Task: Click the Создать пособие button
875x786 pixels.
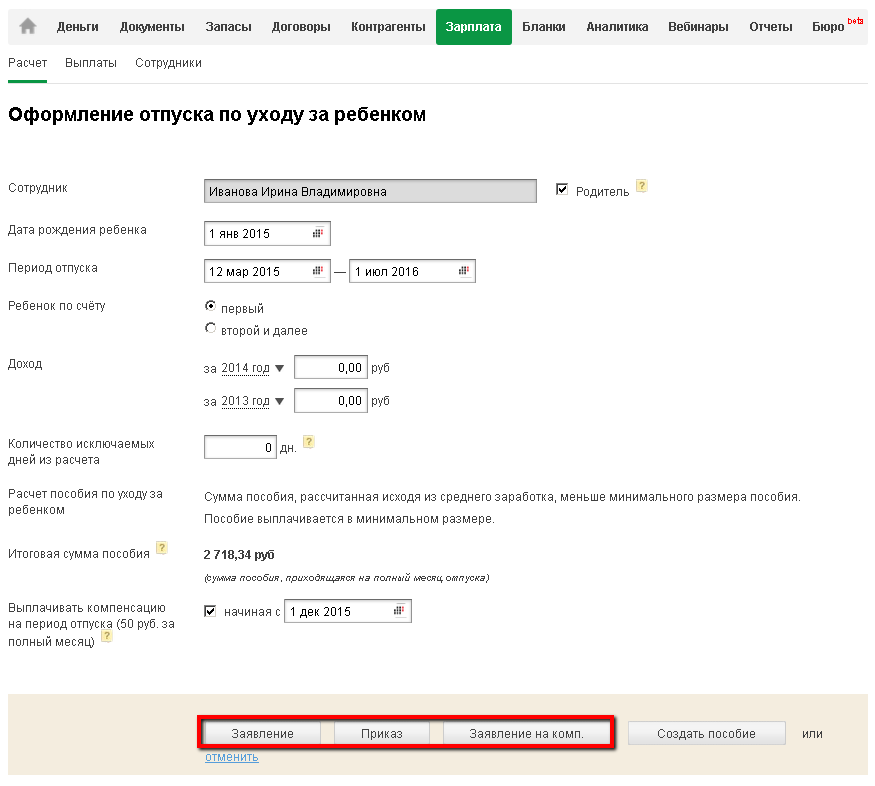Action: (x=706, y=734)
